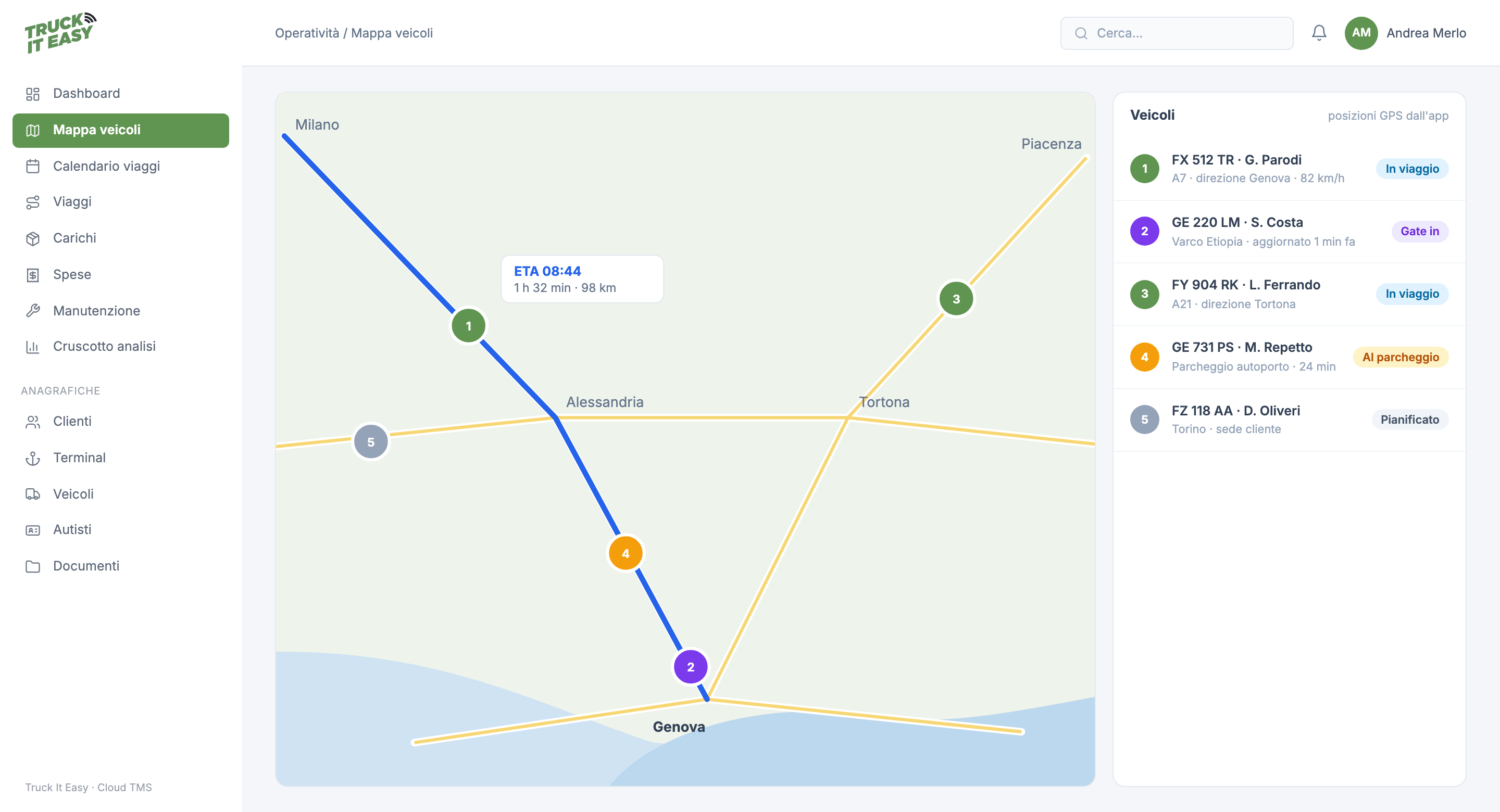Open Documenti under Anagrafiche
This screenshot has width=1500, height=812.
point(120,566)
